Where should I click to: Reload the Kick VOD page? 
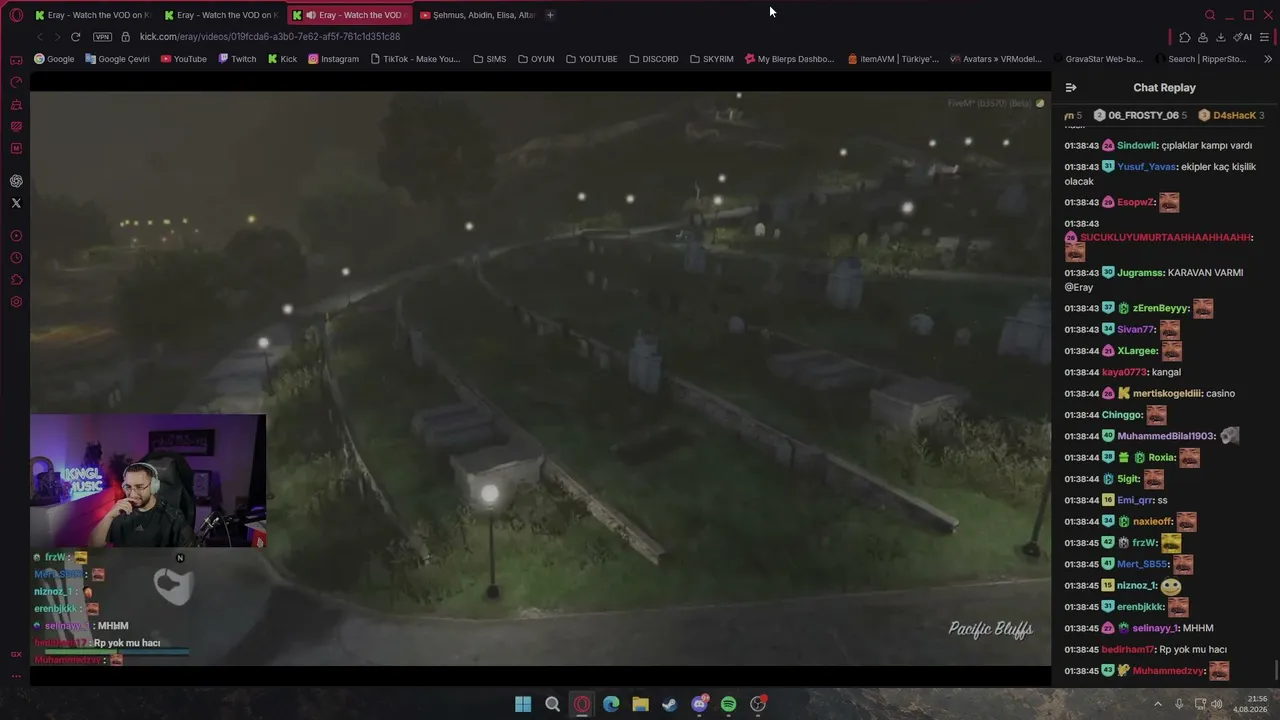75,37
